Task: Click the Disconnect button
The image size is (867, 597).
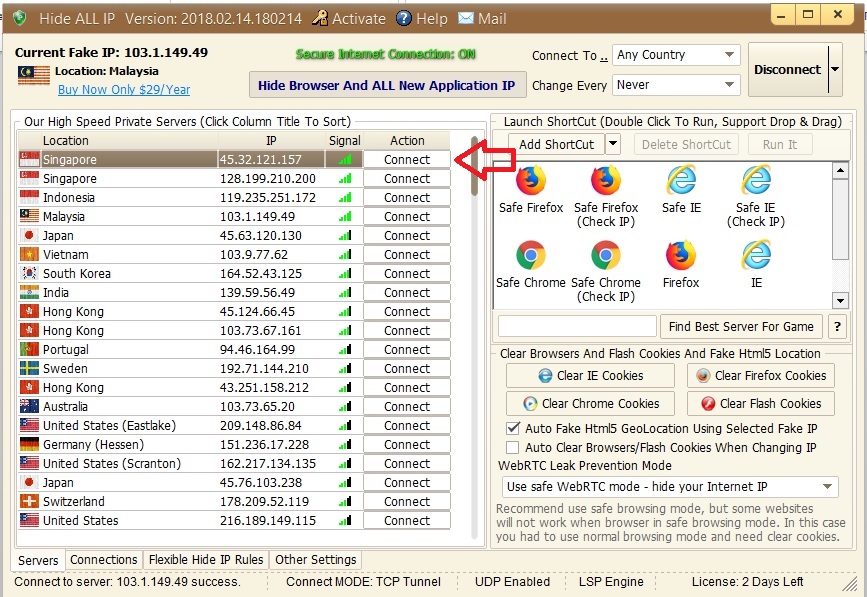Action: click(788, 70)
